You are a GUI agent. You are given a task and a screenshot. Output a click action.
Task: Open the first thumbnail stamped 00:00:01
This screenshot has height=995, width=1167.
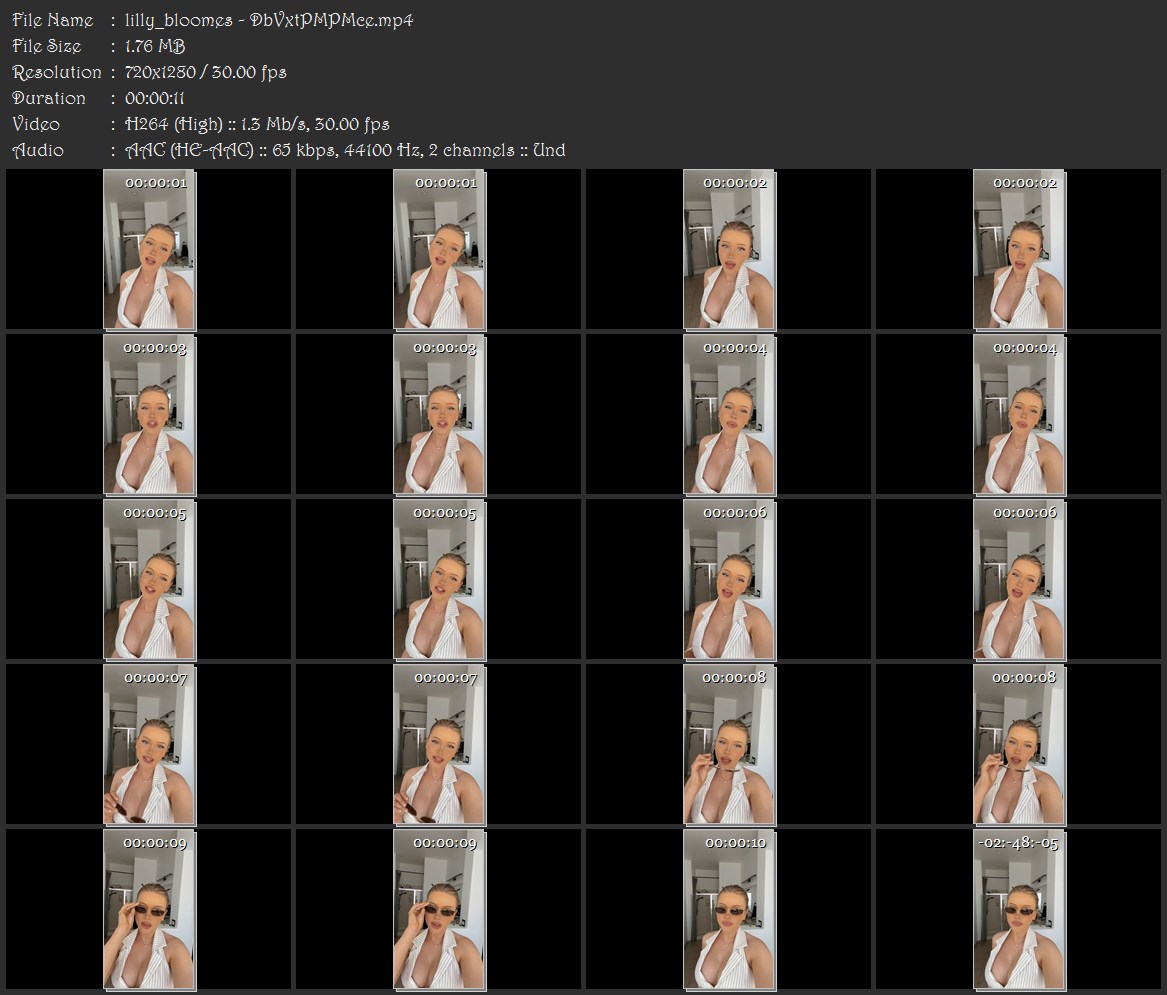[149, 249]
